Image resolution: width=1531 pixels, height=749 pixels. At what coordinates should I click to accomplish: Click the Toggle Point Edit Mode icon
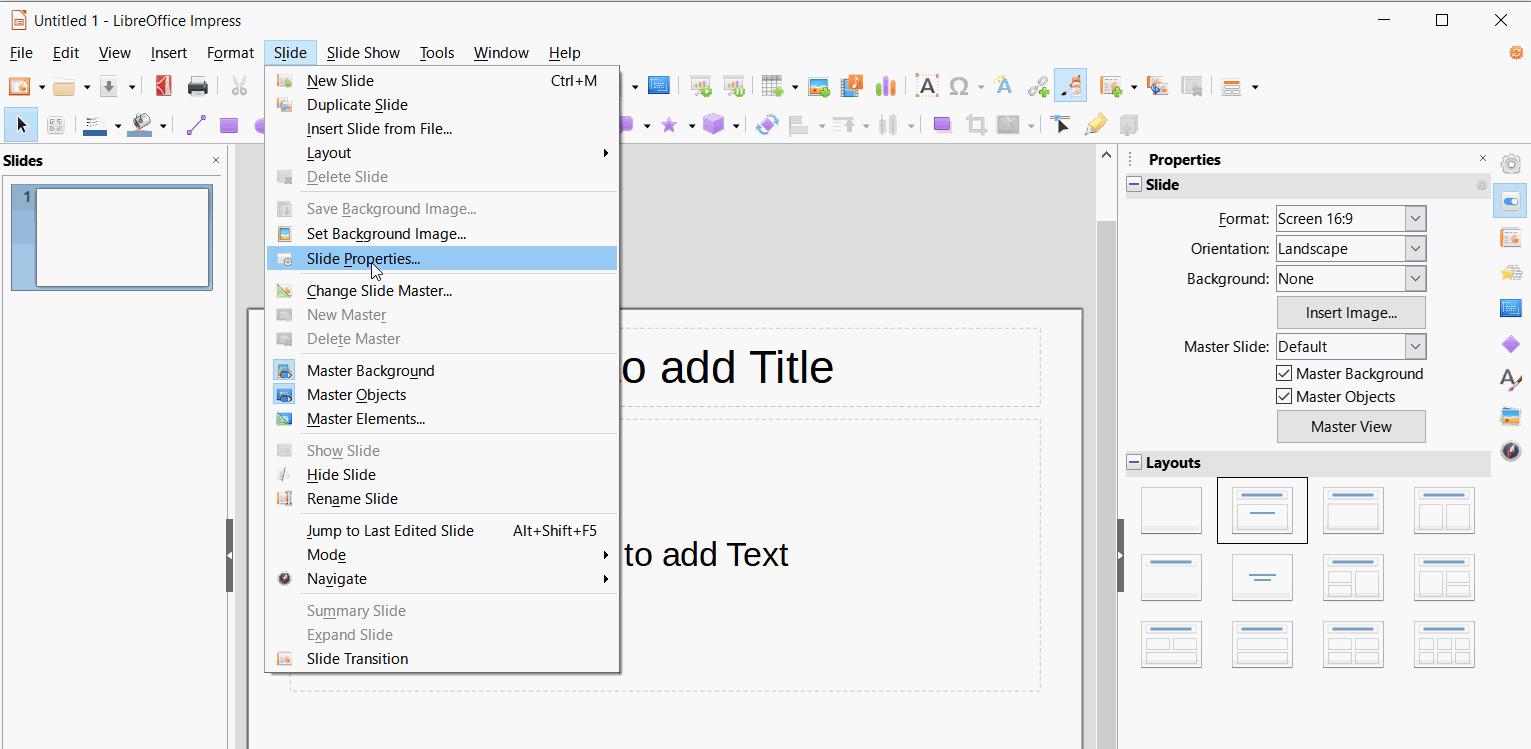pyautogui.click(x=1061, y=125)
